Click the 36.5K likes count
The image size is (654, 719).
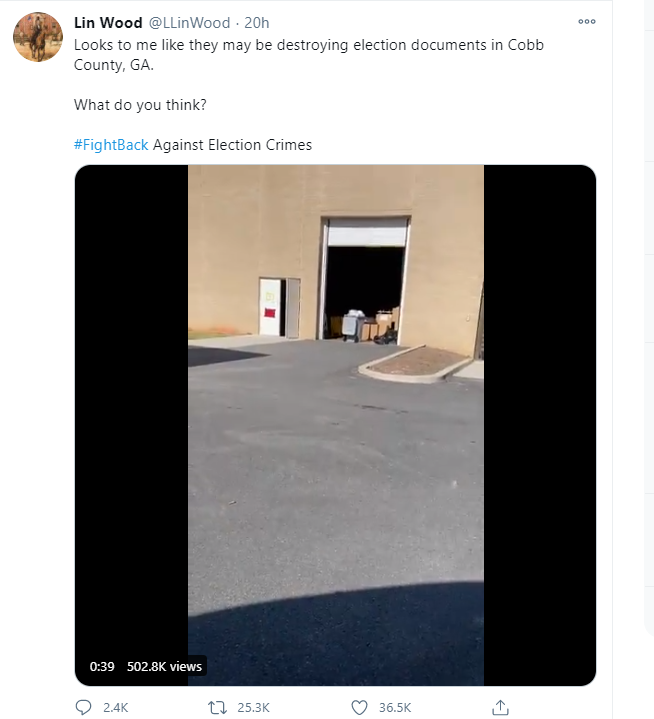point(395,708)
